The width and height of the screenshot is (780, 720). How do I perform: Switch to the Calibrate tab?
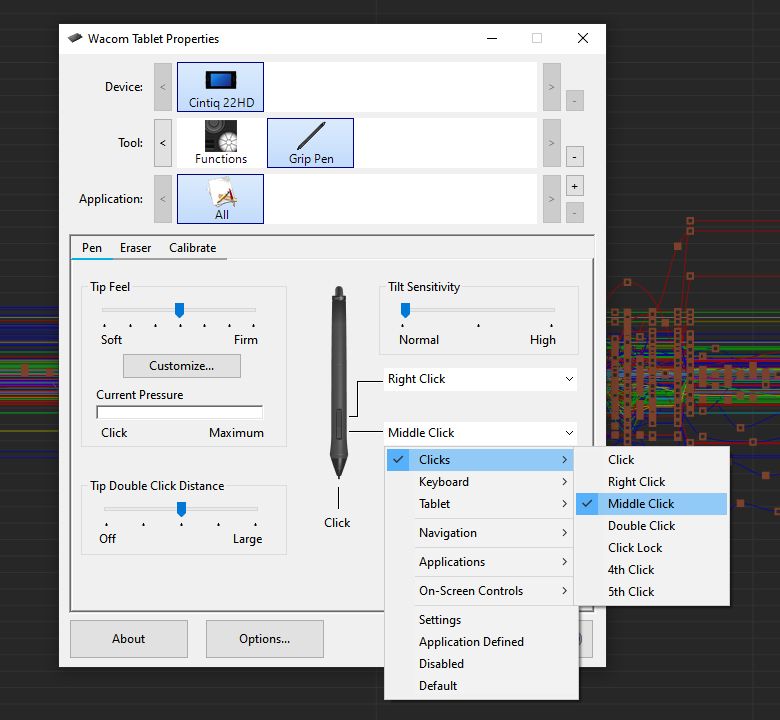tap(193, 248)
